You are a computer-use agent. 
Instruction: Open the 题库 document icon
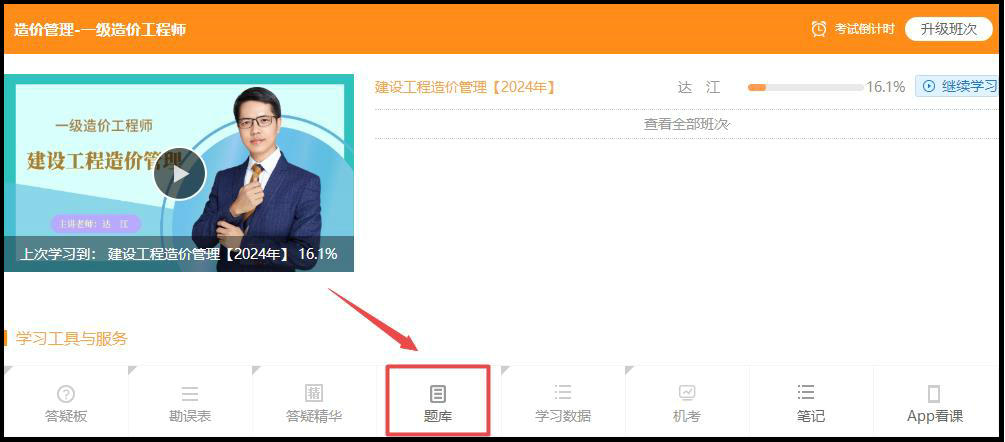(438, 394)
